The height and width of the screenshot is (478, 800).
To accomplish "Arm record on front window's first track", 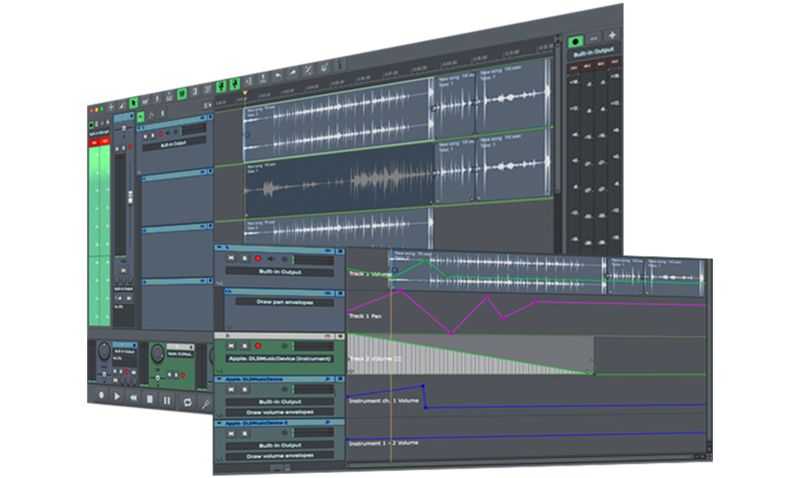I will point(258,259).
